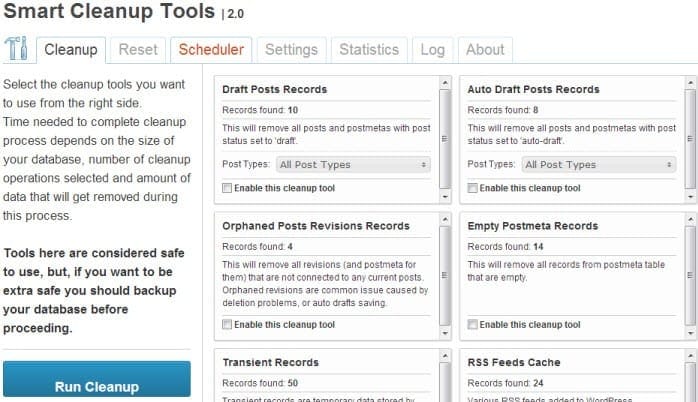The width and height of the screenshot is (698, 402).
Task: Enable the Draft Posts Records cleanup tool
Action: [x=227, y=188]
